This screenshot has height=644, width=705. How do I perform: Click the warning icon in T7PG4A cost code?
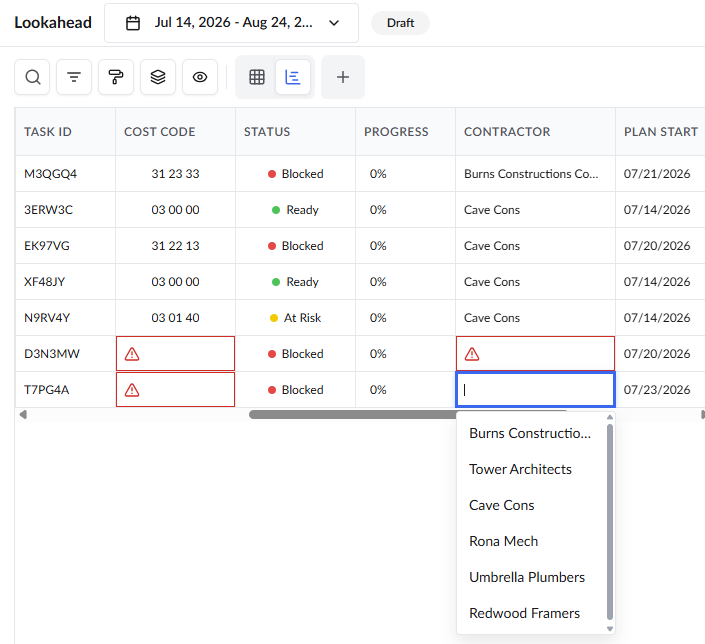pyautogui.click(x=132, y=390)
